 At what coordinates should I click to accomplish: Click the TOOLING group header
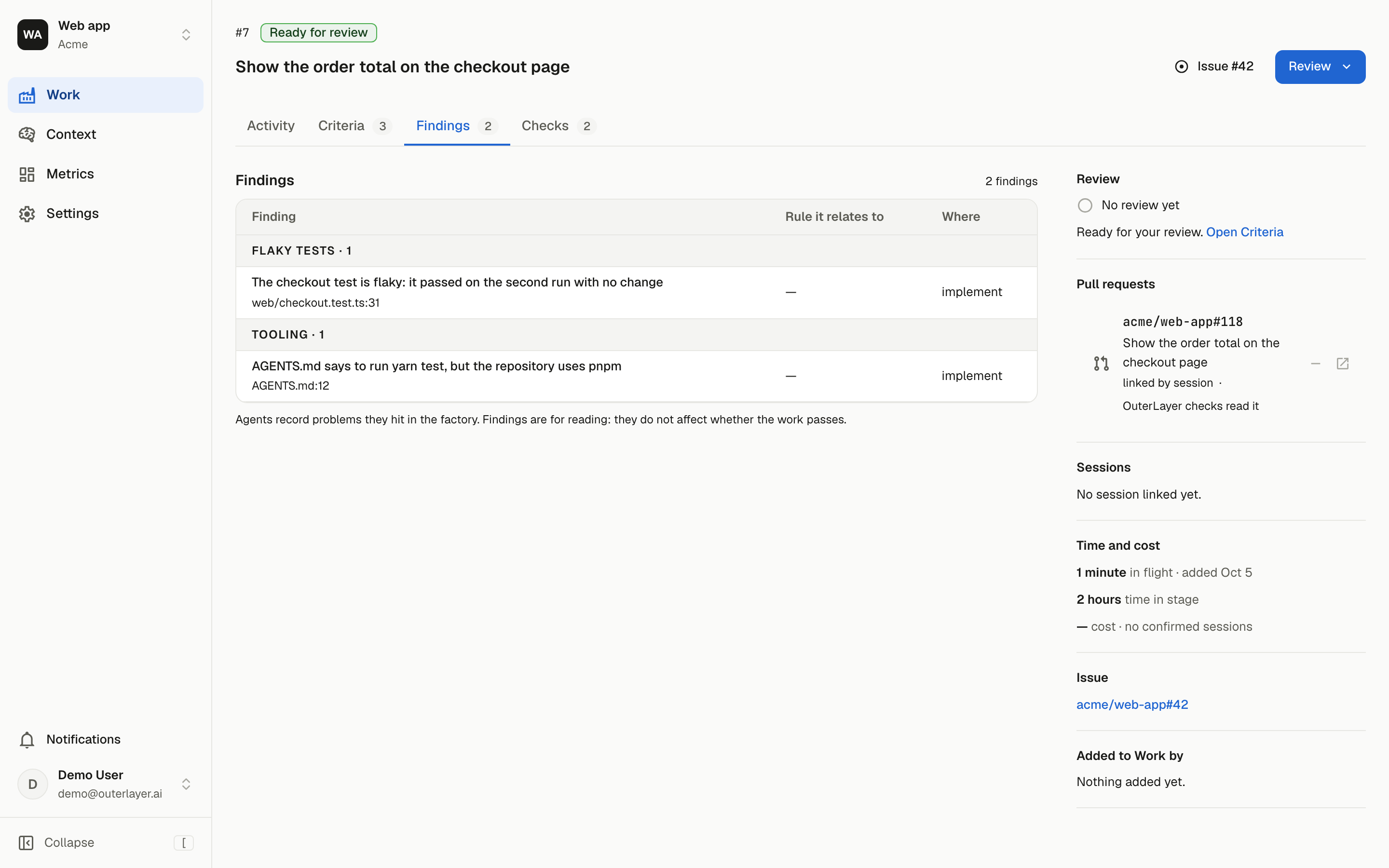point(636,335)
